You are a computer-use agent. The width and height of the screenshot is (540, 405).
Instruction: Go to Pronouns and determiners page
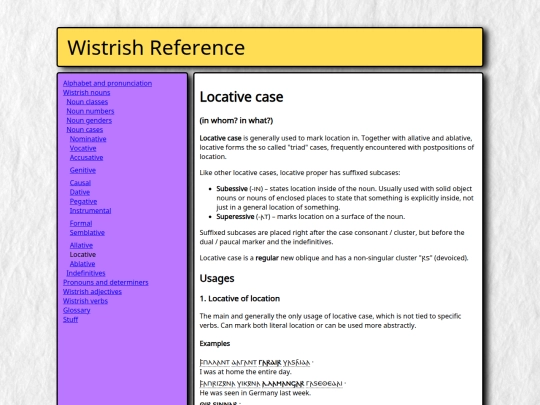pyautogui.click(x=106, y=283)
